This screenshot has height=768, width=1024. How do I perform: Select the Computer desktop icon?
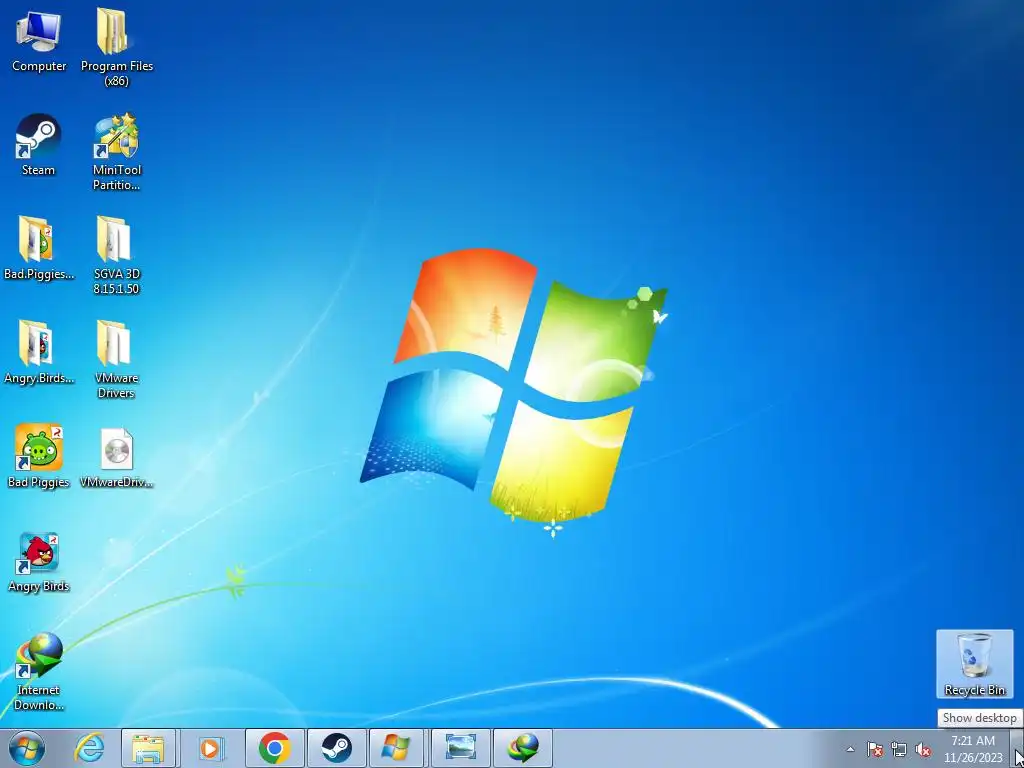39,40
